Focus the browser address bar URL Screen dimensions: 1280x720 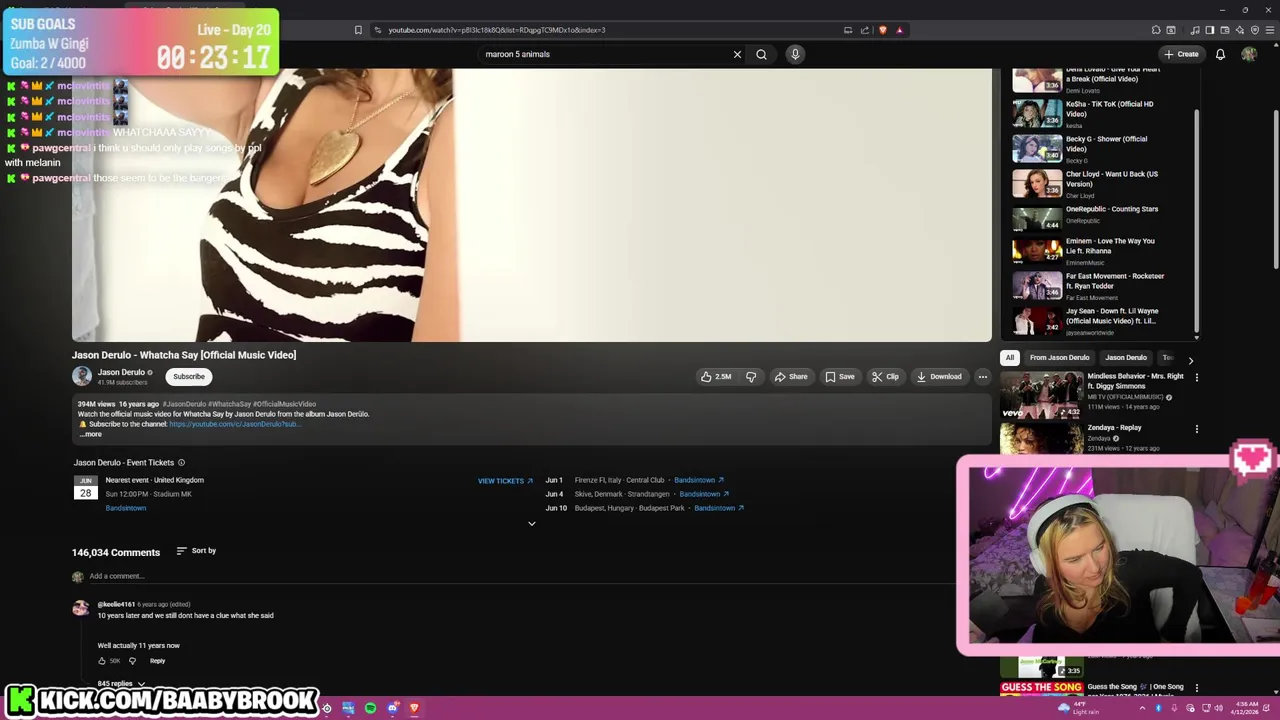497,30
